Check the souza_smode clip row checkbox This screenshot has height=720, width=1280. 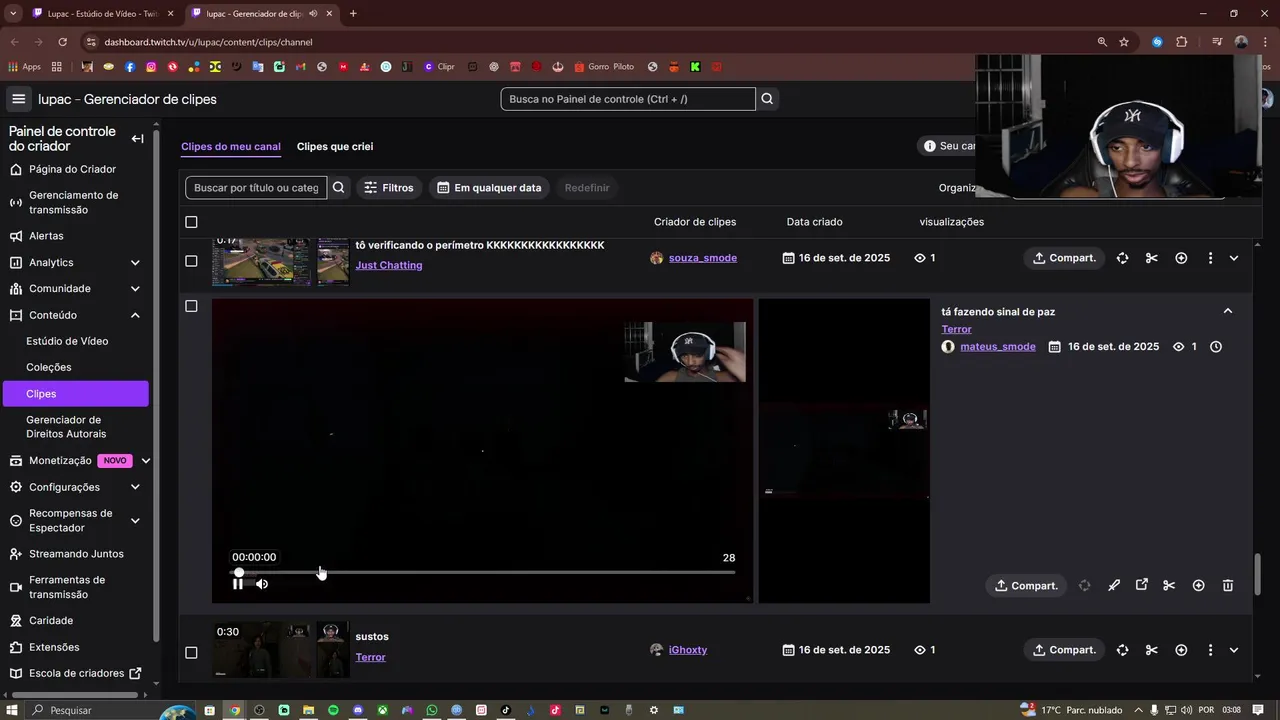click(x=191, y=261)
